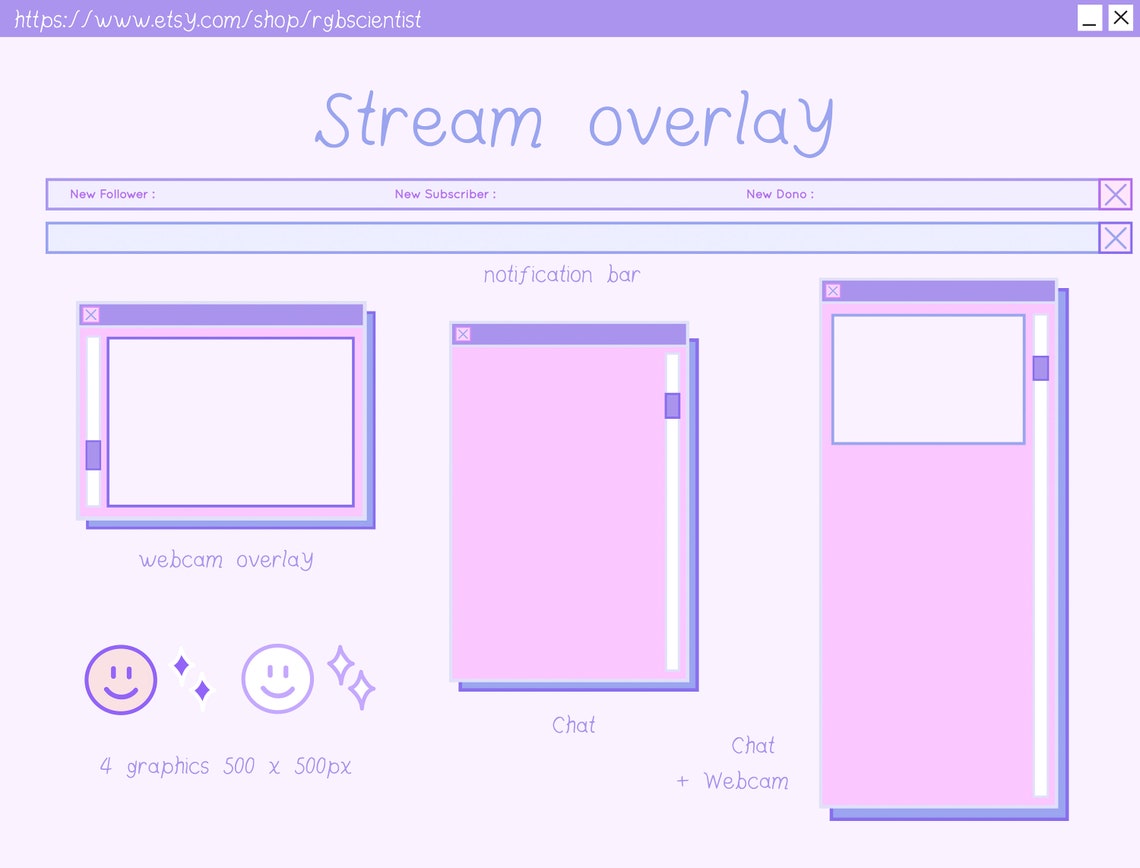Viewport: 1140px width, 868px height.
Task: Toggle the X on the second notification strip
Action: point(1115,238)
